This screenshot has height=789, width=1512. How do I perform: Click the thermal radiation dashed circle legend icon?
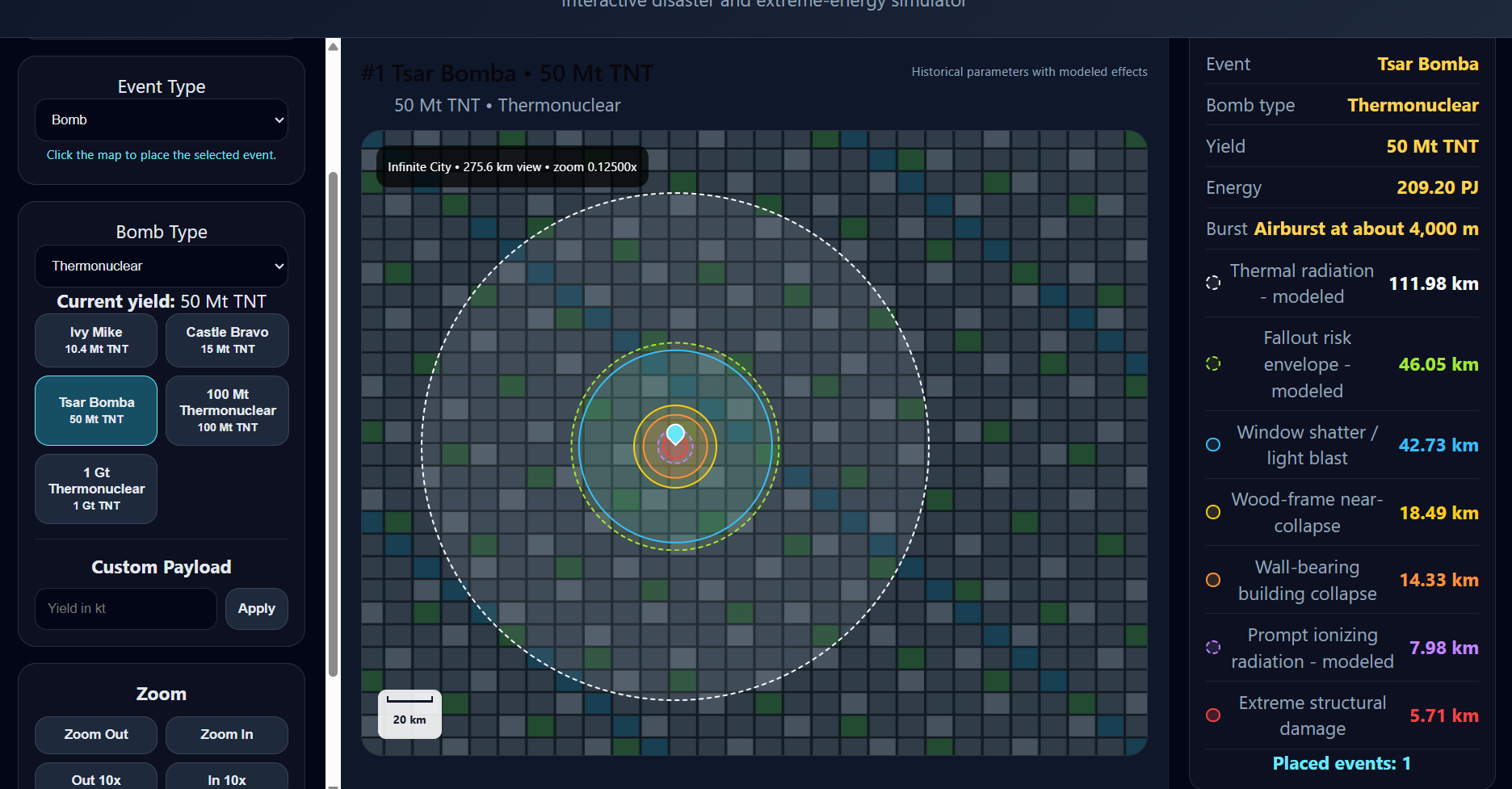point(1212,283)
